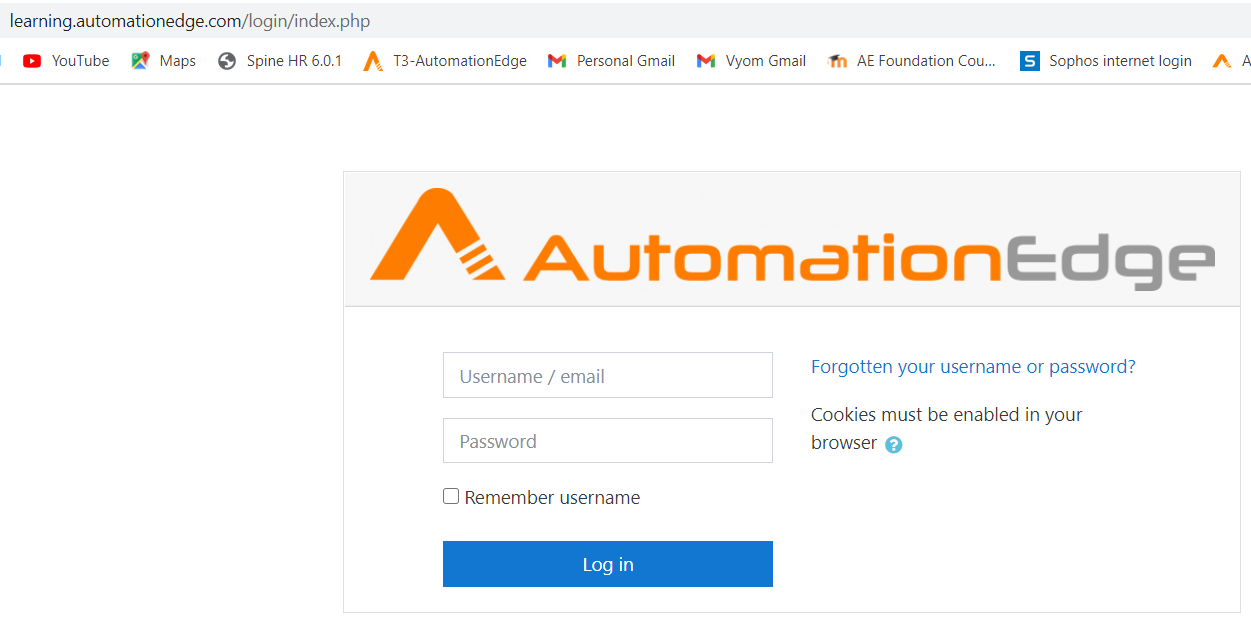The width and height of the screenshot is (1251, 626).
Task: Click the T3-AutomationEdge bookmark icon
Action: coord(373,61)
